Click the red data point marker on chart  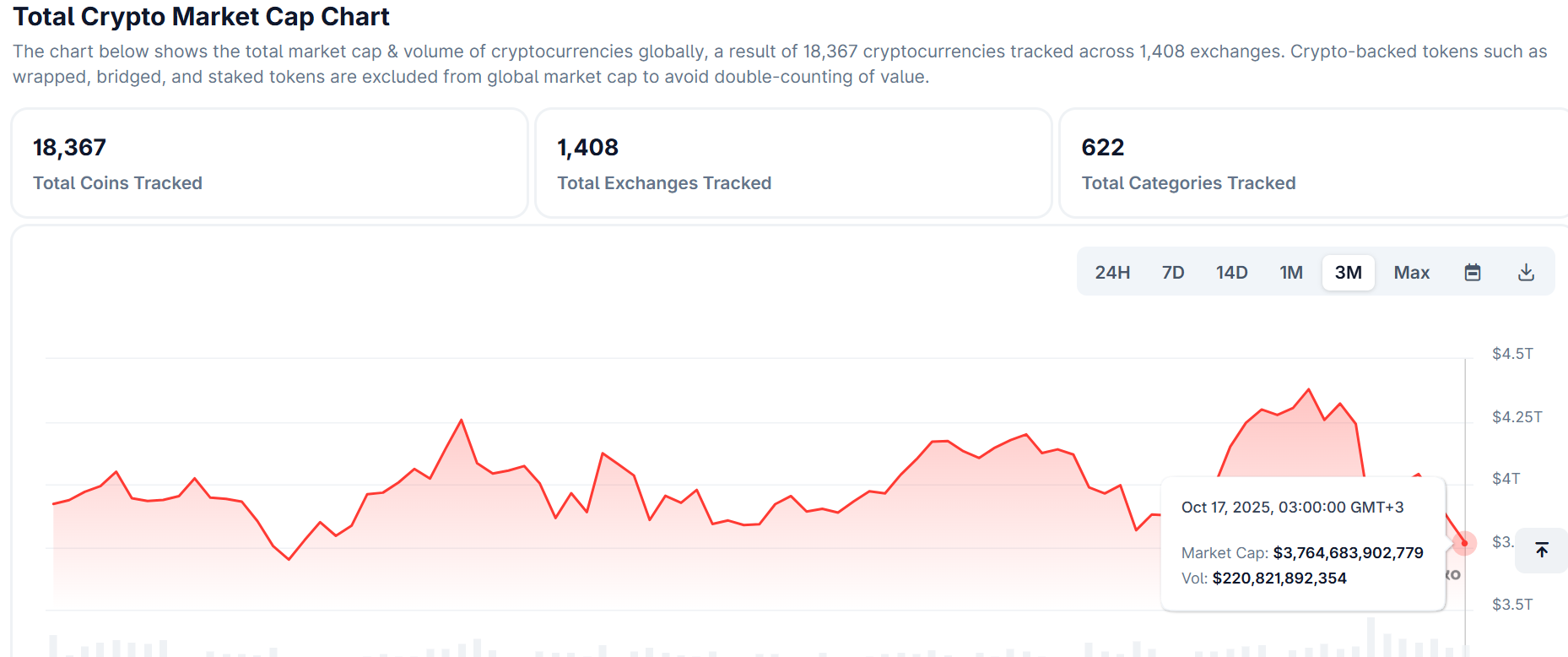tap(1464, 543)
